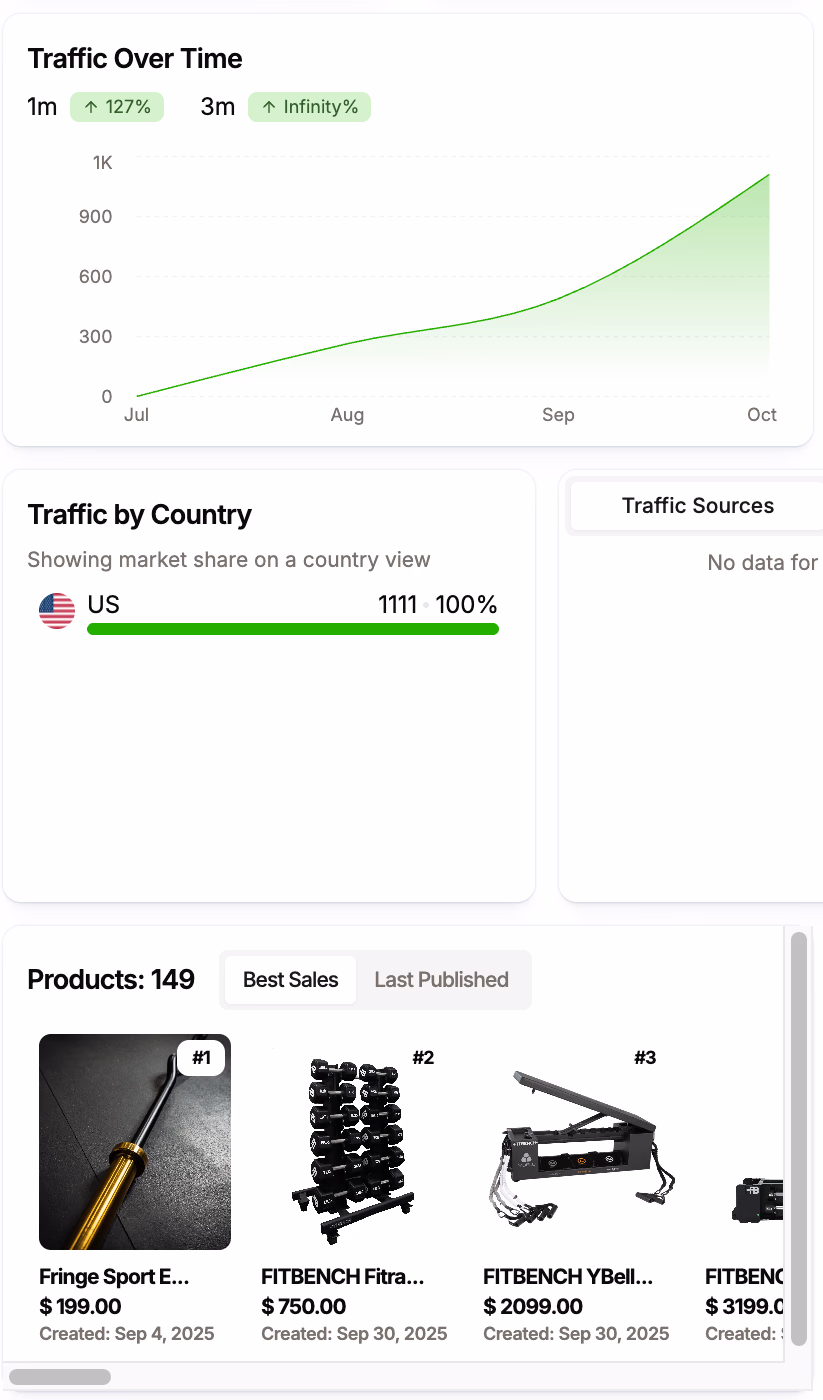Click the #2 rank label above the dumbbell rack
The image size is (823, 1400).
(x=423, y=1057)
